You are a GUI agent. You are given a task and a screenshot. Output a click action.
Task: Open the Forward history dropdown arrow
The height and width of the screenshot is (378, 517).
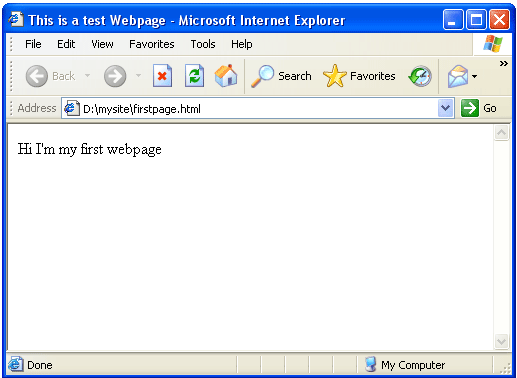(x=138, y=76)
